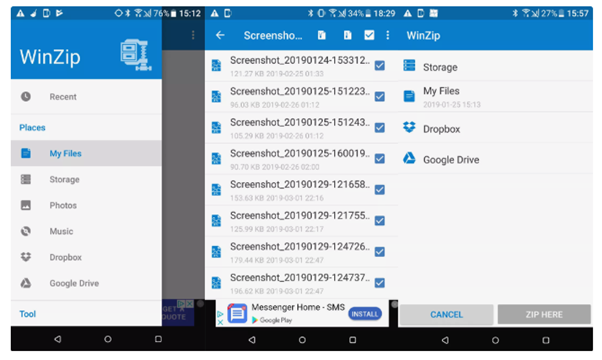602x360 pixels.
Task: Click the Photos picture icon in drawer
Action: click(x=26, y=205)
